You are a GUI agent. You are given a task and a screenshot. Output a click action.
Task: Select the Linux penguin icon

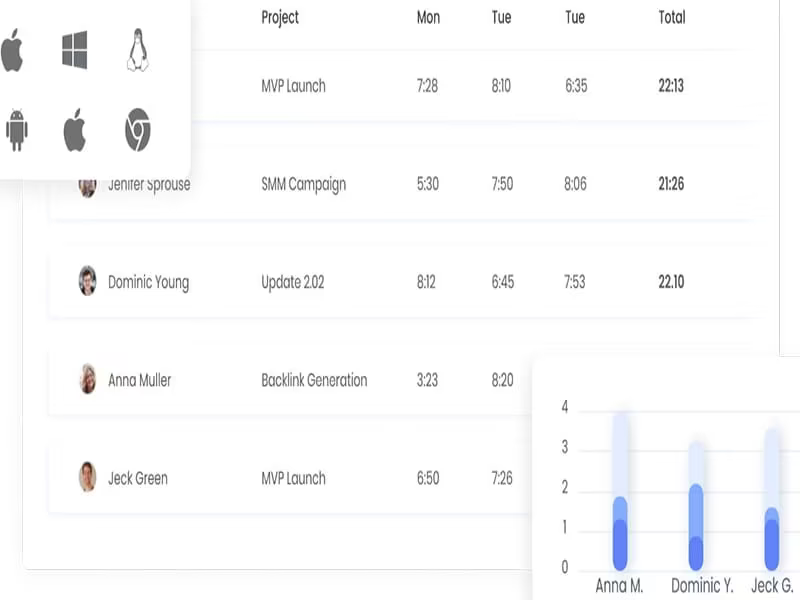click(137, 50)
